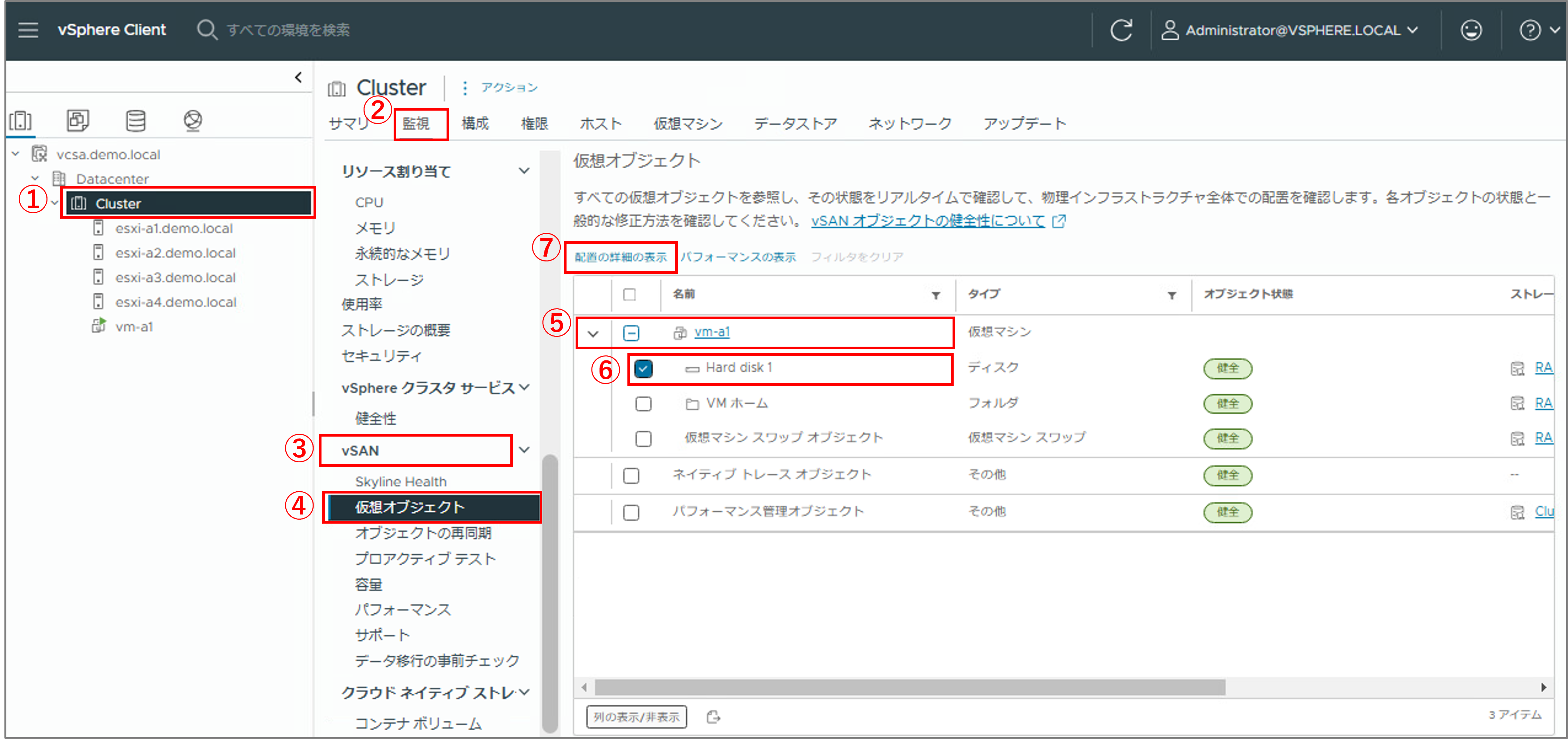1568x739 pixels.
Task: Click the Cluster icon in the header
Action: coord(336,89)
